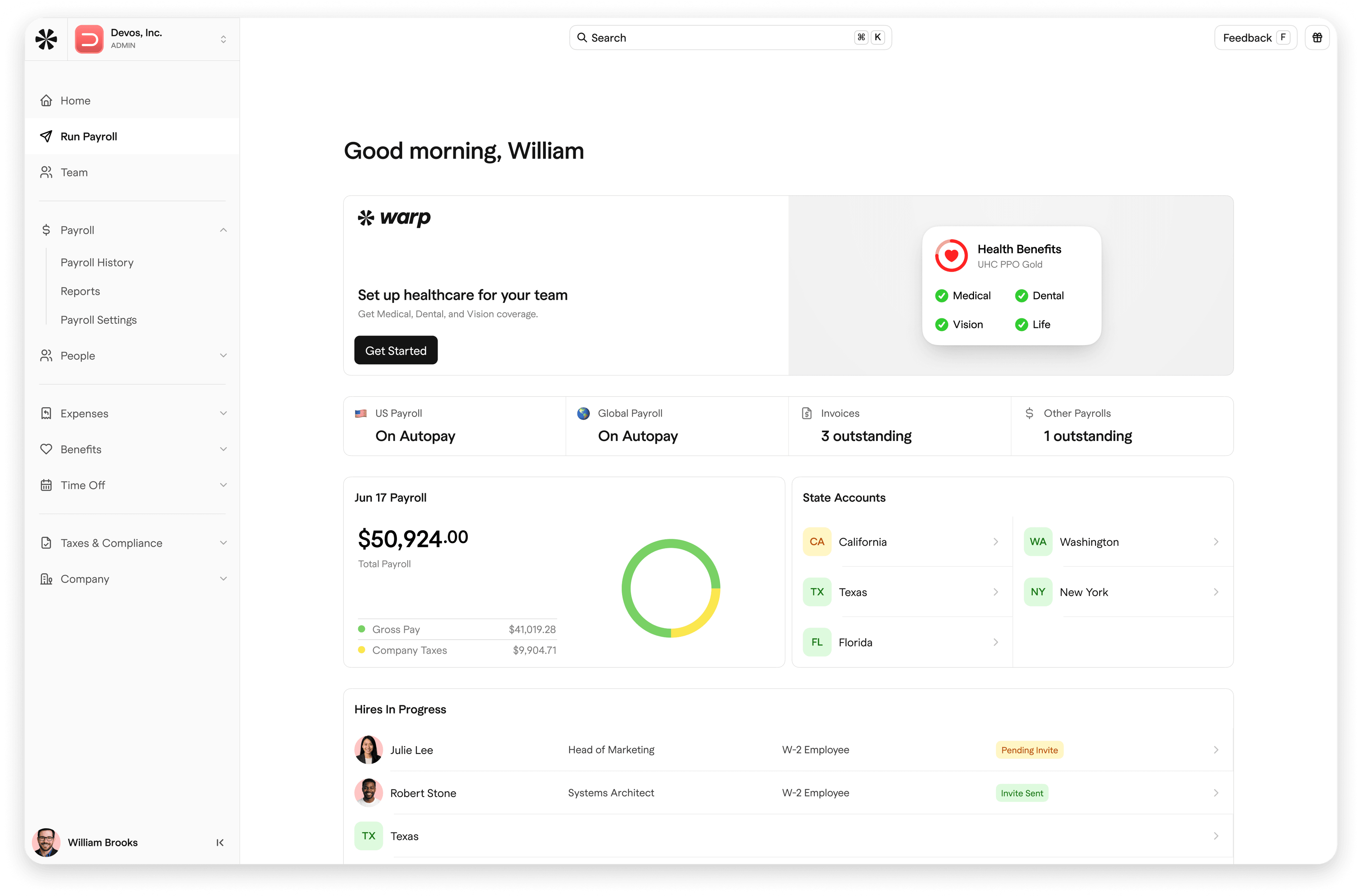The image size is (1362, 896).
Task: Open the gift icon in the top bar
Action: 1317,37
